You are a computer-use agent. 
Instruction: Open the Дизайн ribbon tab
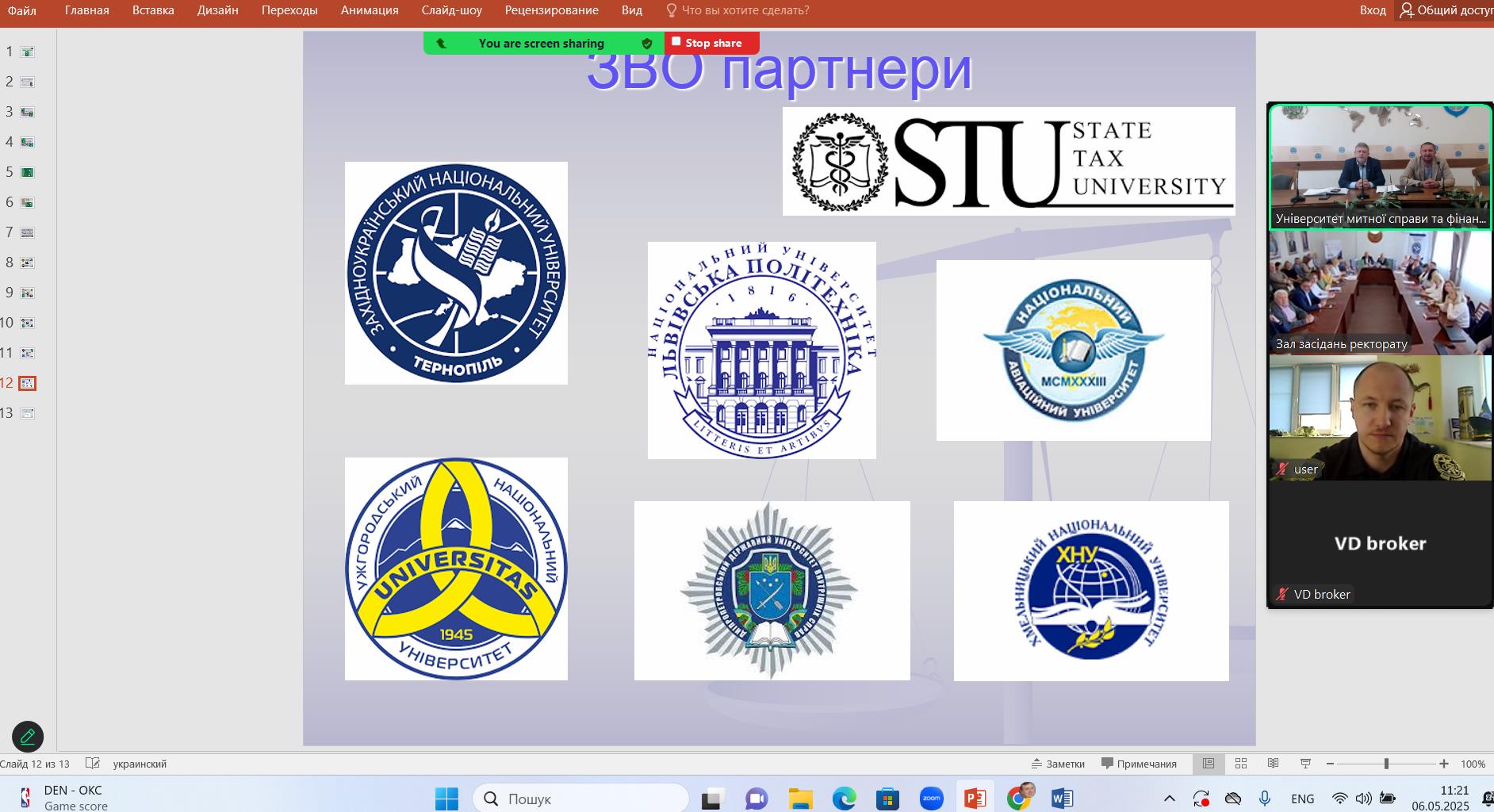218,10
